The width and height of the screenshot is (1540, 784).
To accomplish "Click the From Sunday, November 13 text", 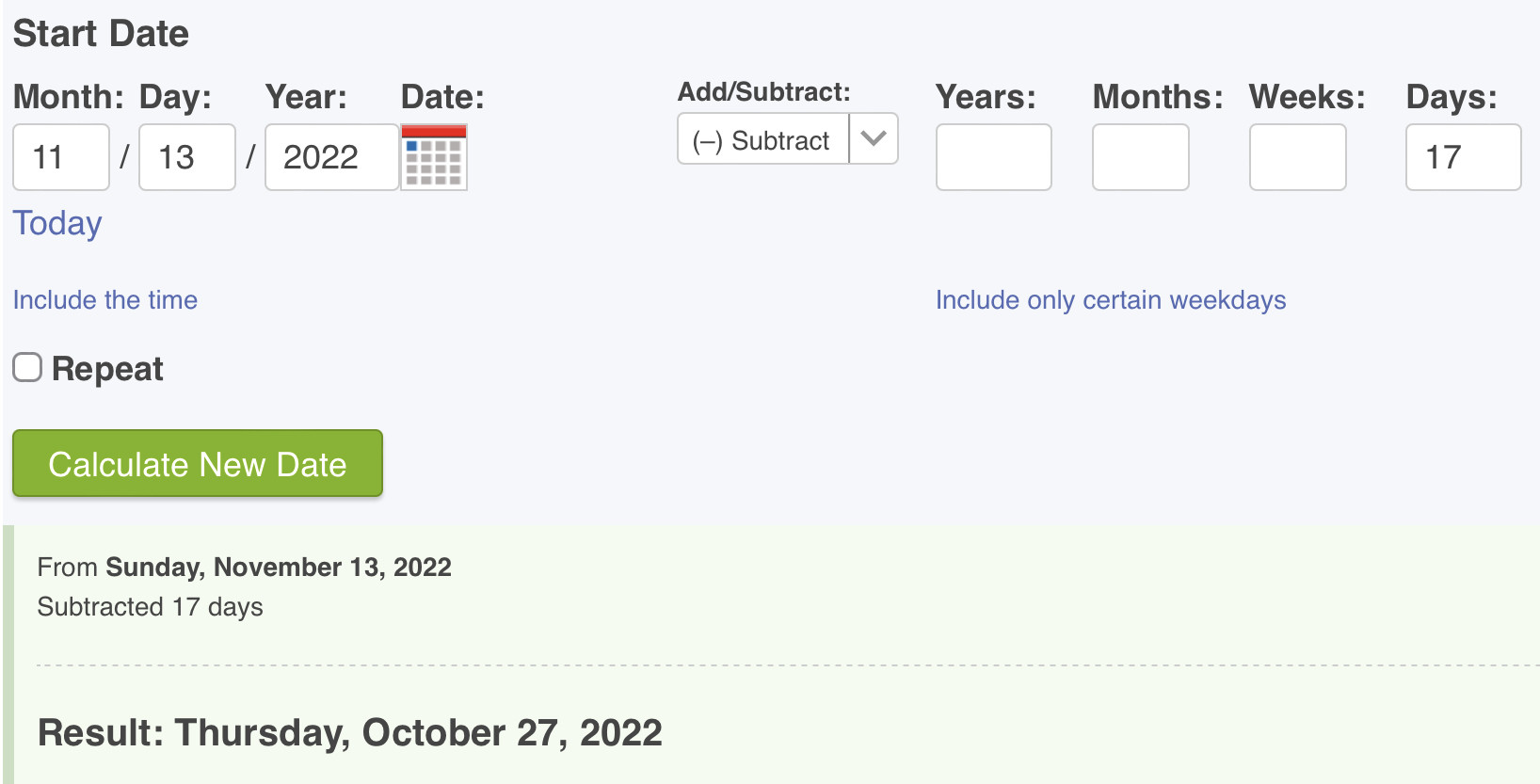I will tap(244, 568).
